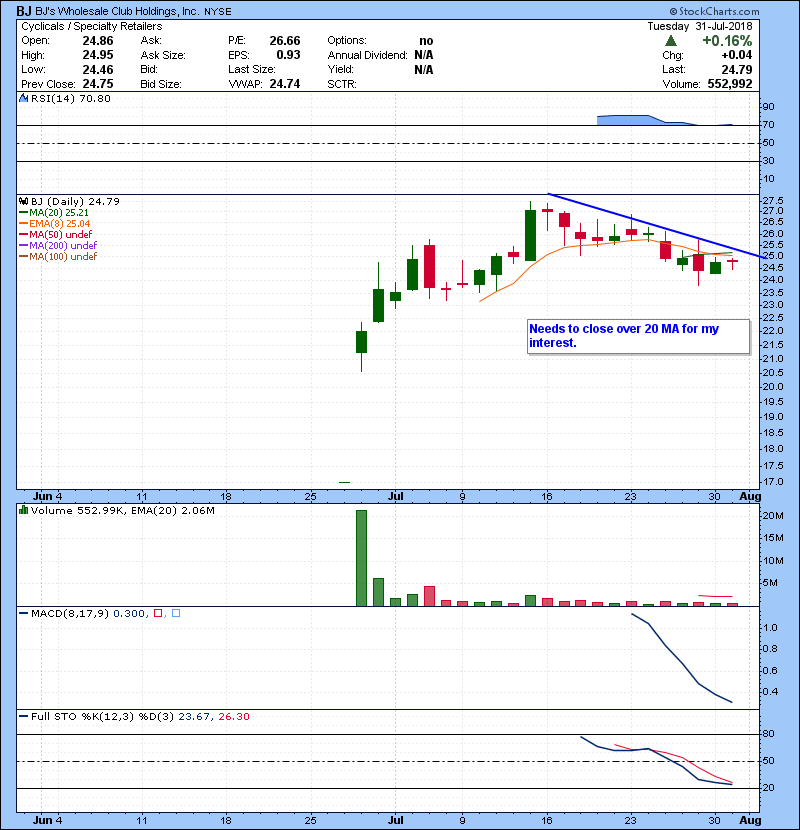Viewport: 800px width, 830px height.
Task: Click the Yield N/A value
Action: pos(424,69)
